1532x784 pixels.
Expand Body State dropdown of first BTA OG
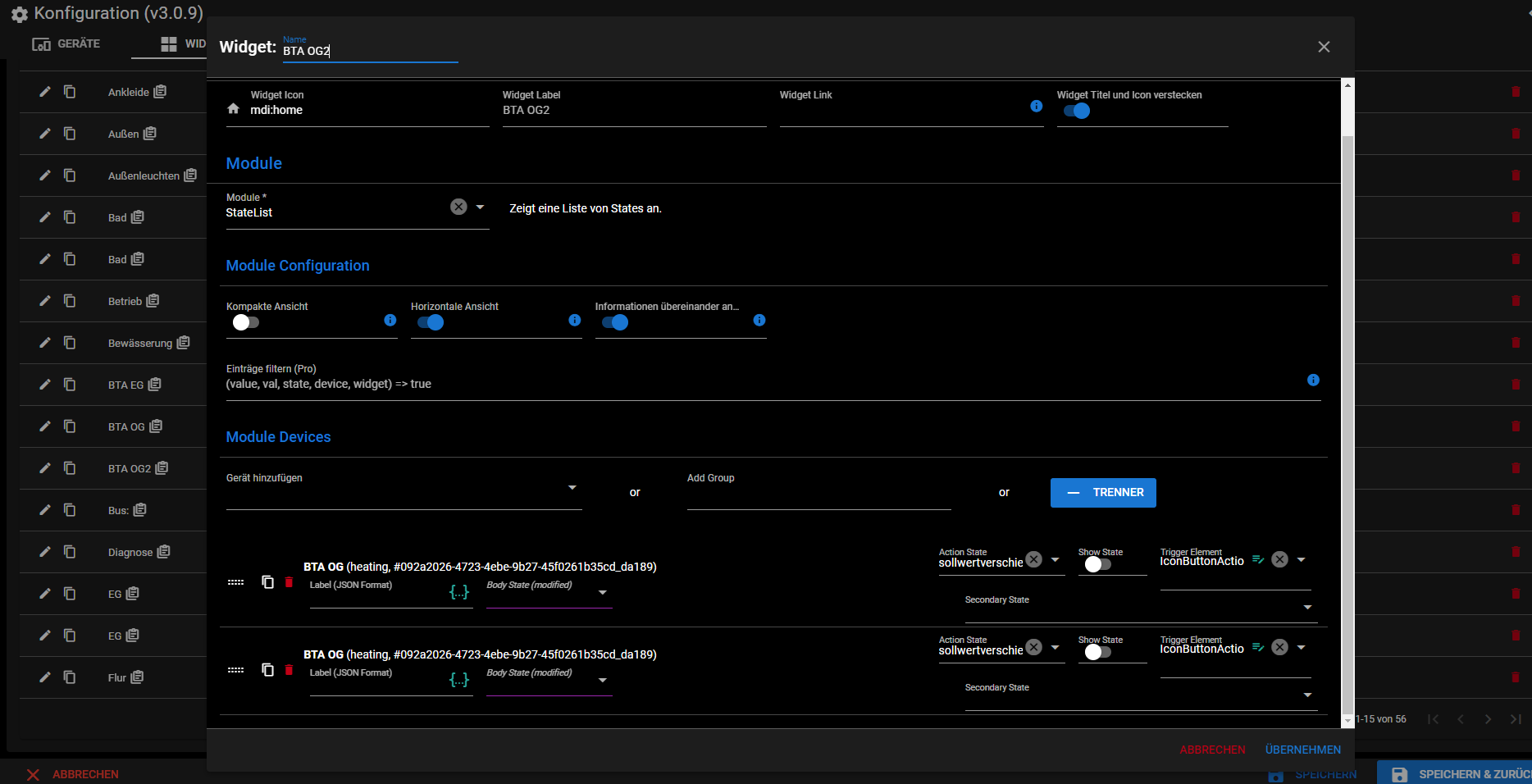[x=603, y=592]
